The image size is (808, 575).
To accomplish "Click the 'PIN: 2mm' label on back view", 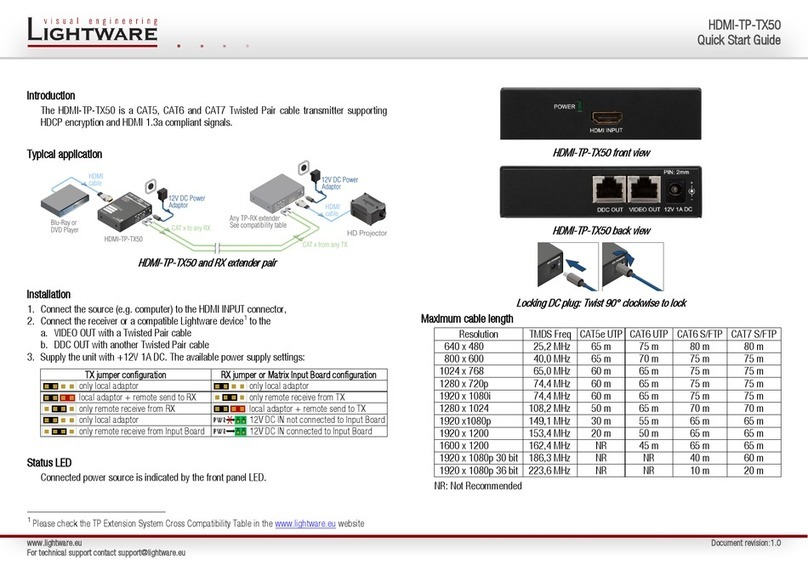I will [676, 172].
